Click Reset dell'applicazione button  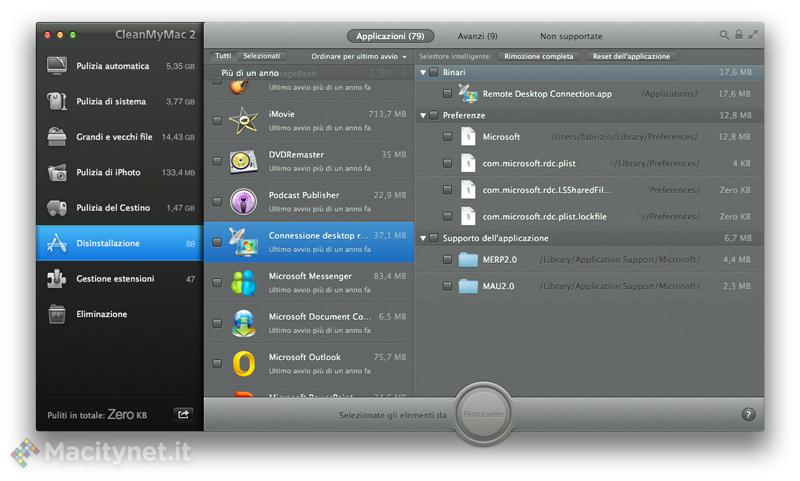(x=631, y=57)
